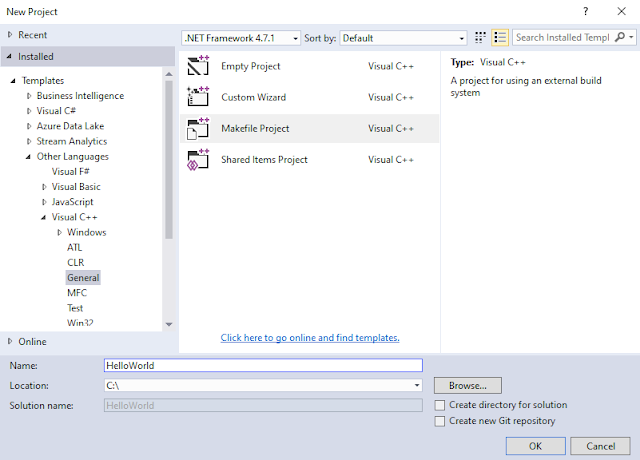Expand the Stream Analytics node arrow
The width and height of the screenshot is (640, 460).
coord(29,141)
